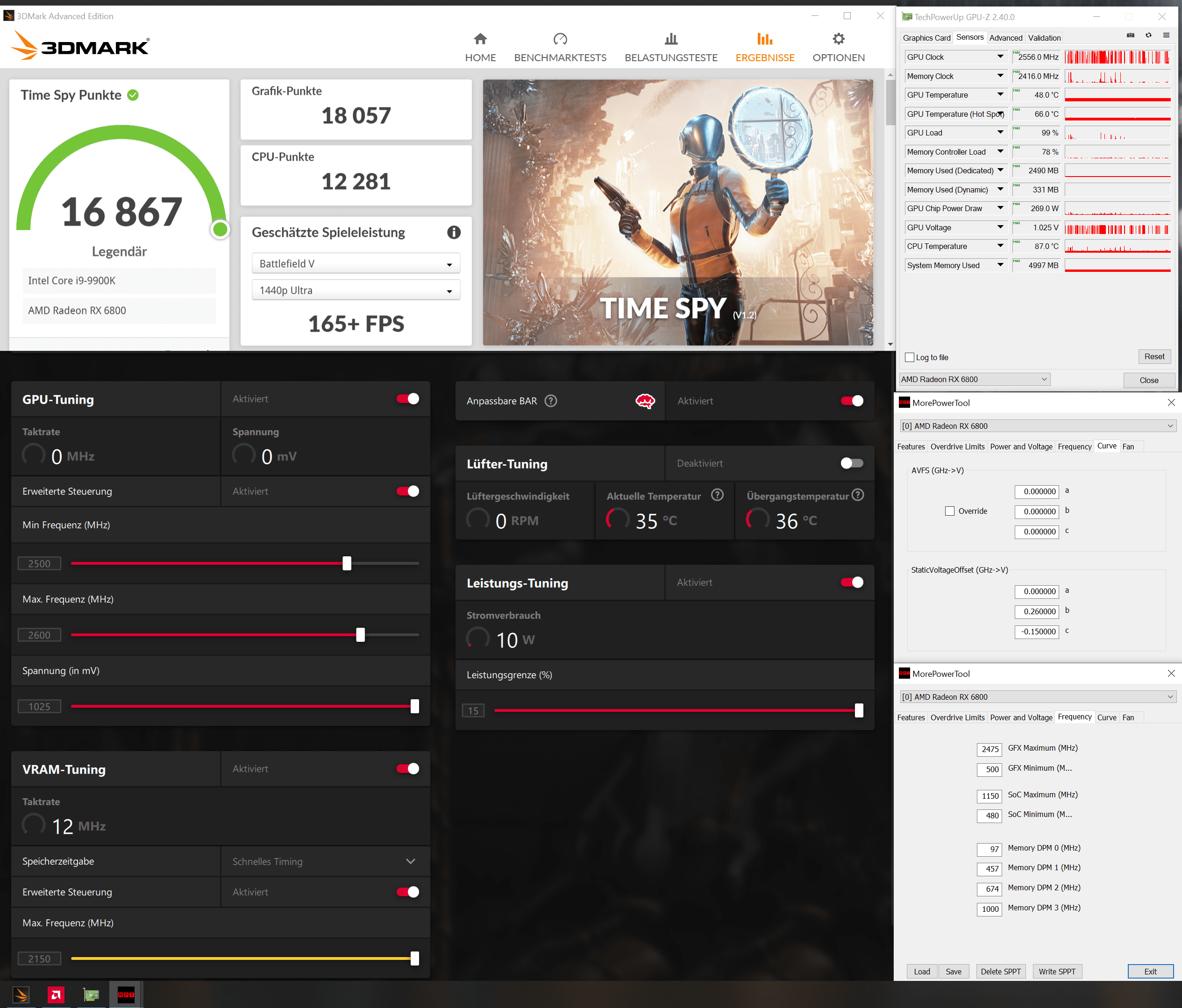The width and height of the screenshot is (1182, 1008).
Task: Click the AMD Radeon Software taskbar icon
Action: click(x=56, y=995)
